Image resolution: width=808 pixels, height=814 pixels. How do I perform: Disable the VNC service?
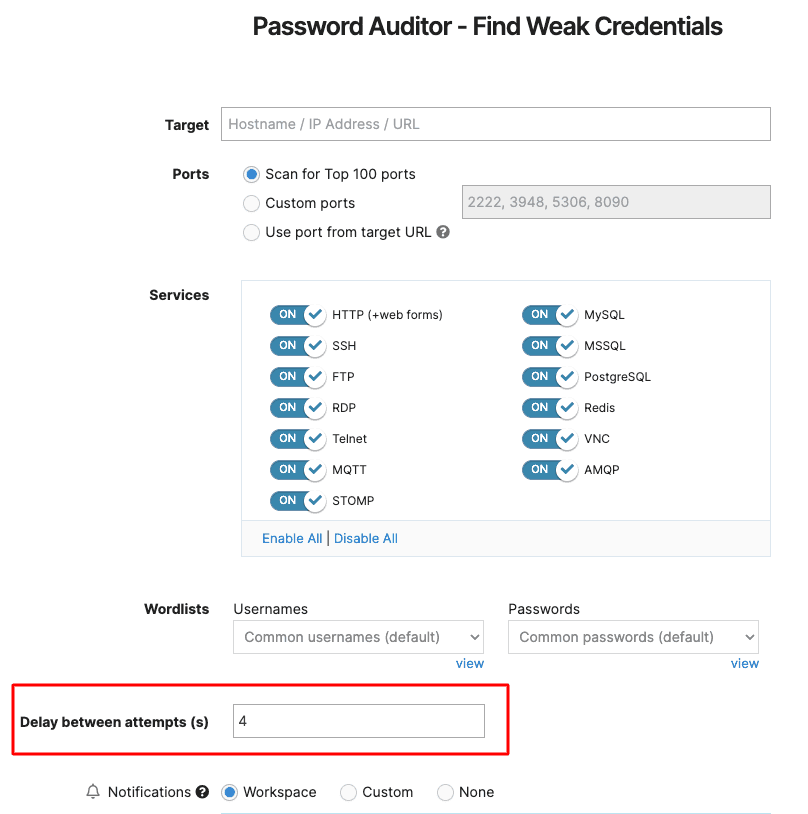(549, 438)
